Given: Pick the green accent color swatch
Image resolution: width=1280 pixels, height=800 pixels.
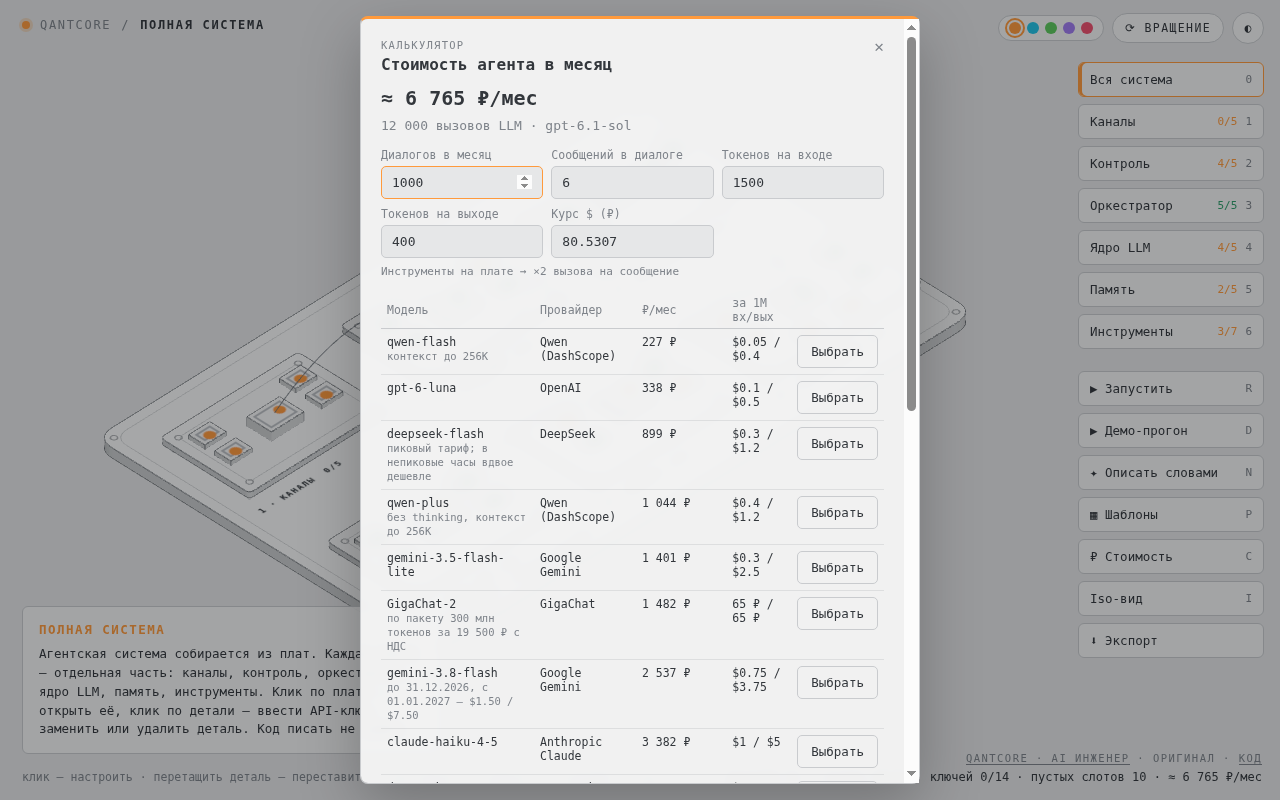Looking at the screenshot, I should (1051, 28).
